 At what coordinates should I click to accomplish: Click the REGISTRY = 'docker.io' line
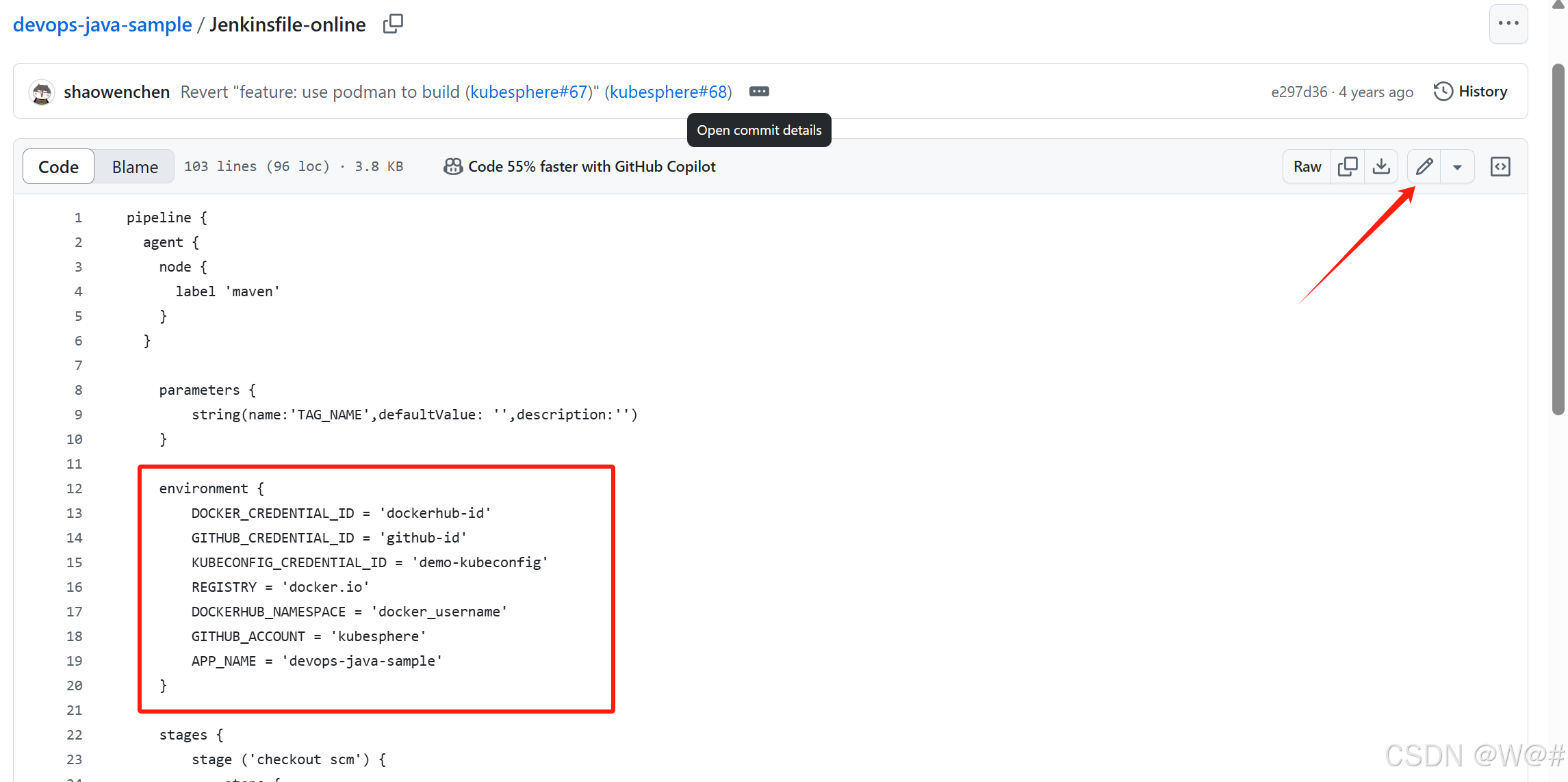click(x=280, y=587)
